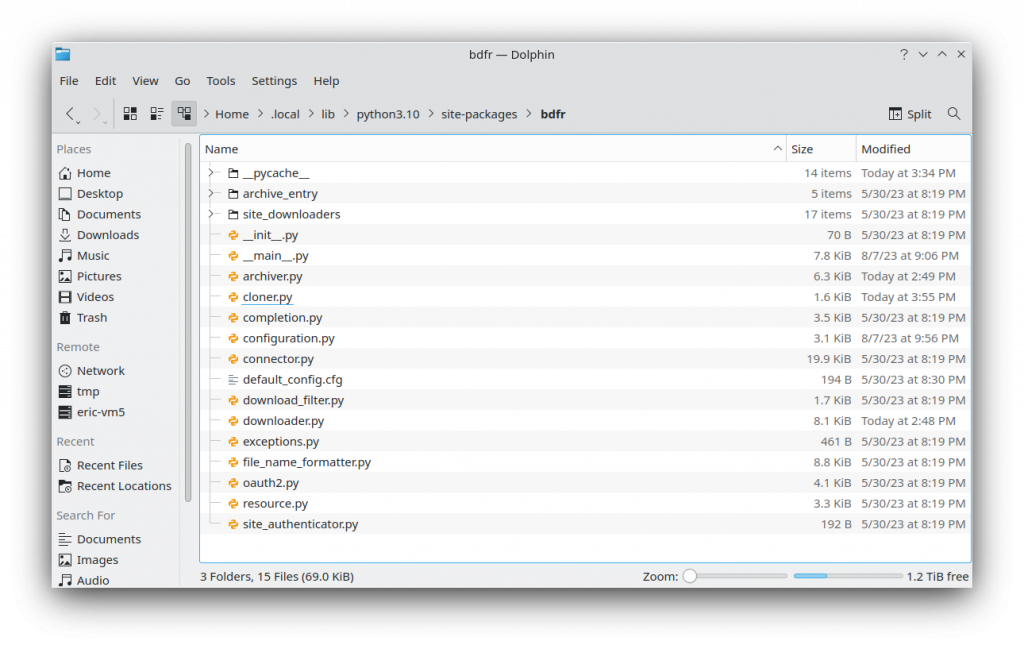Screen dimensions: 1024x649
Task: Select the default_config.cfg file
Action: [x=292, y=380]
